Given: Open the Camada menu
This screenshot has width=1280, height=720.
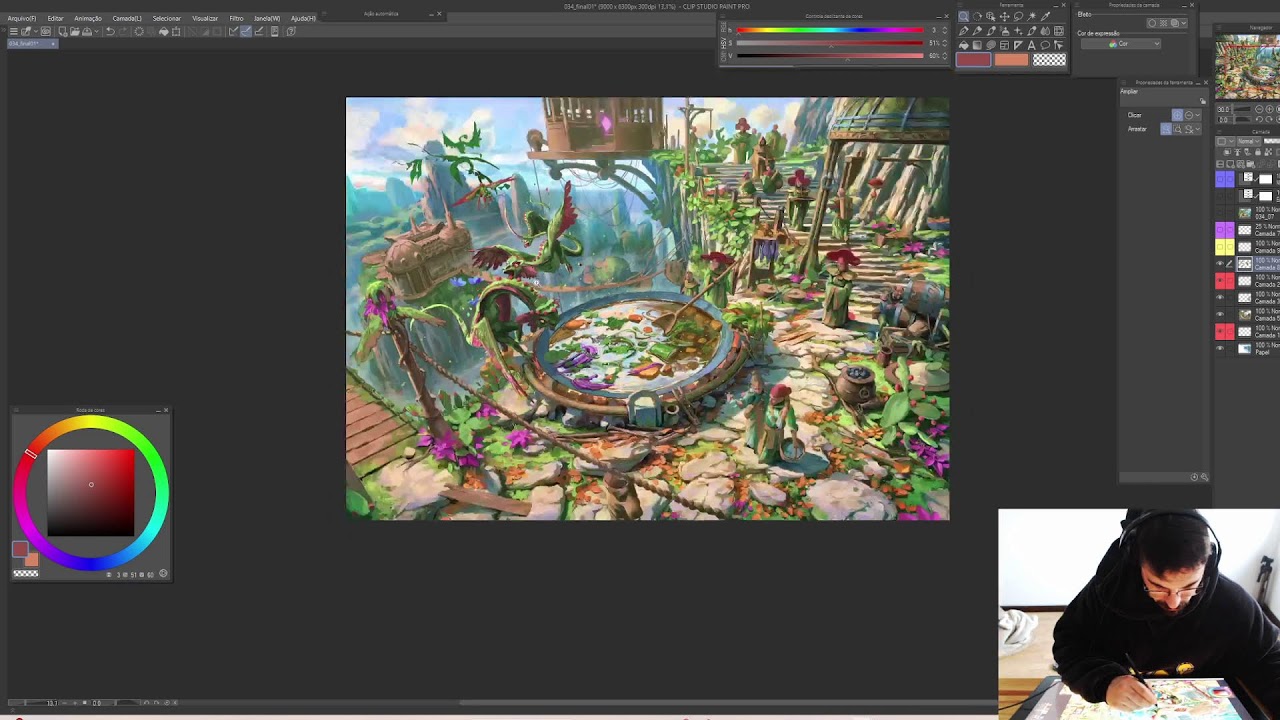Looking at the screenshot, I should 127,18.
